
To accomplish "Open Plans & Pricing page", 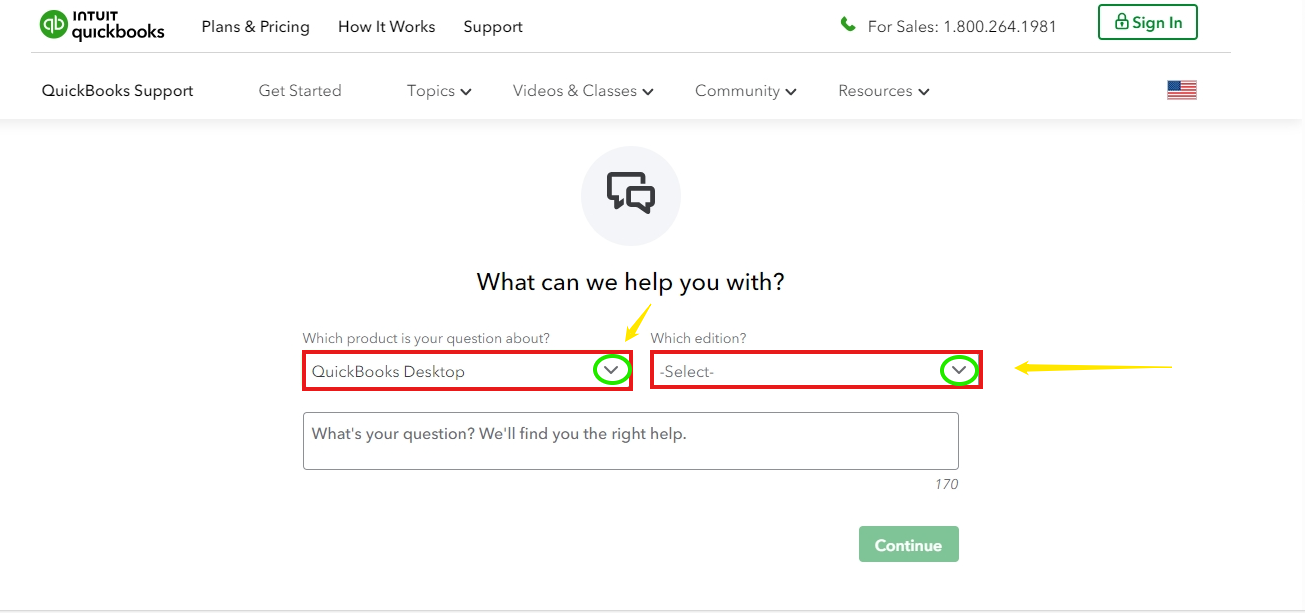I will (x=255, y=27).
